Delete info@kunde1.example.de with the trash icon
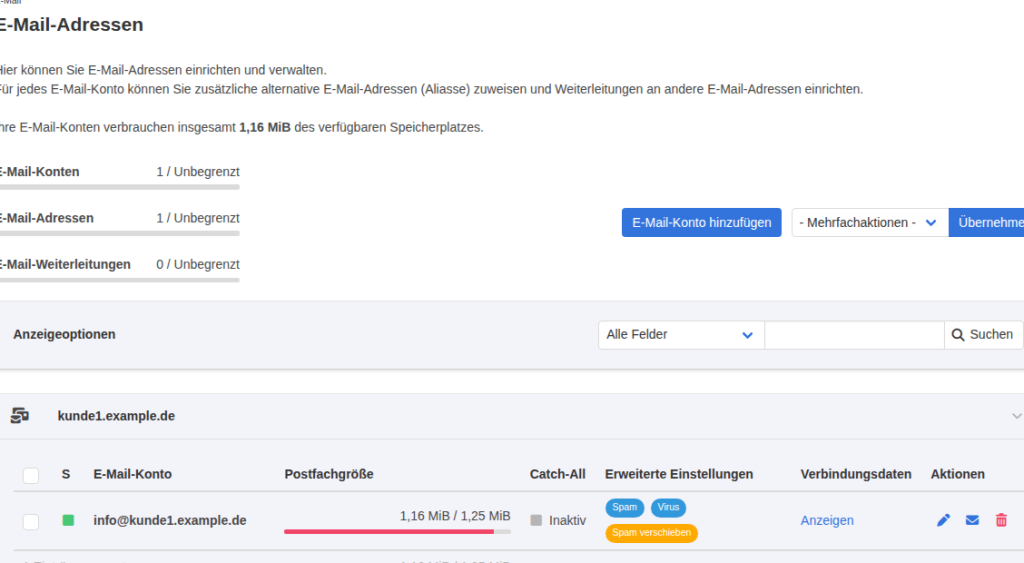The height and width of the screenshot is (563, 1024). point(1001,521)
